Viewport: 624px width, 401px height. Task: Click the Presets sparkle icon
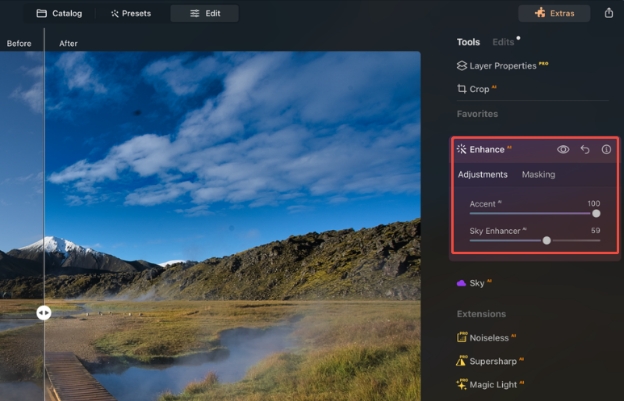coord(115,14)
